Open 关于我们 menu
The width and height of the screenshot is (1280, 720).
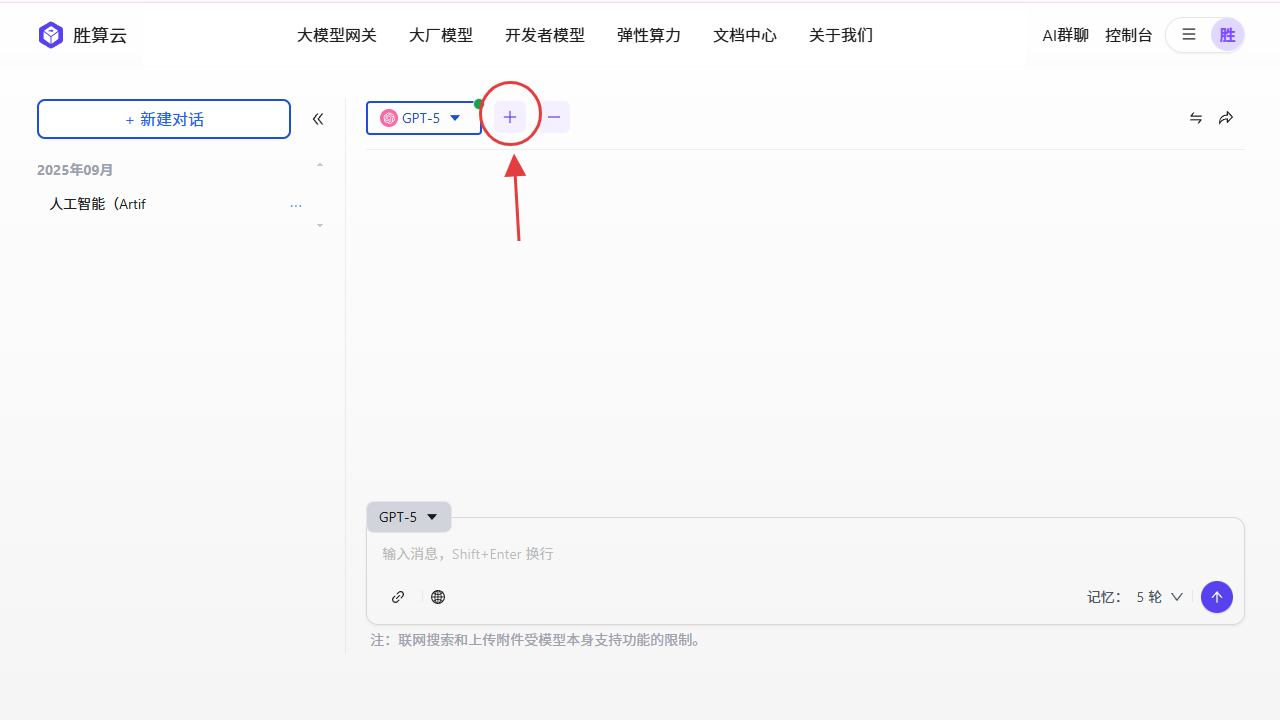tap(841, 35)
